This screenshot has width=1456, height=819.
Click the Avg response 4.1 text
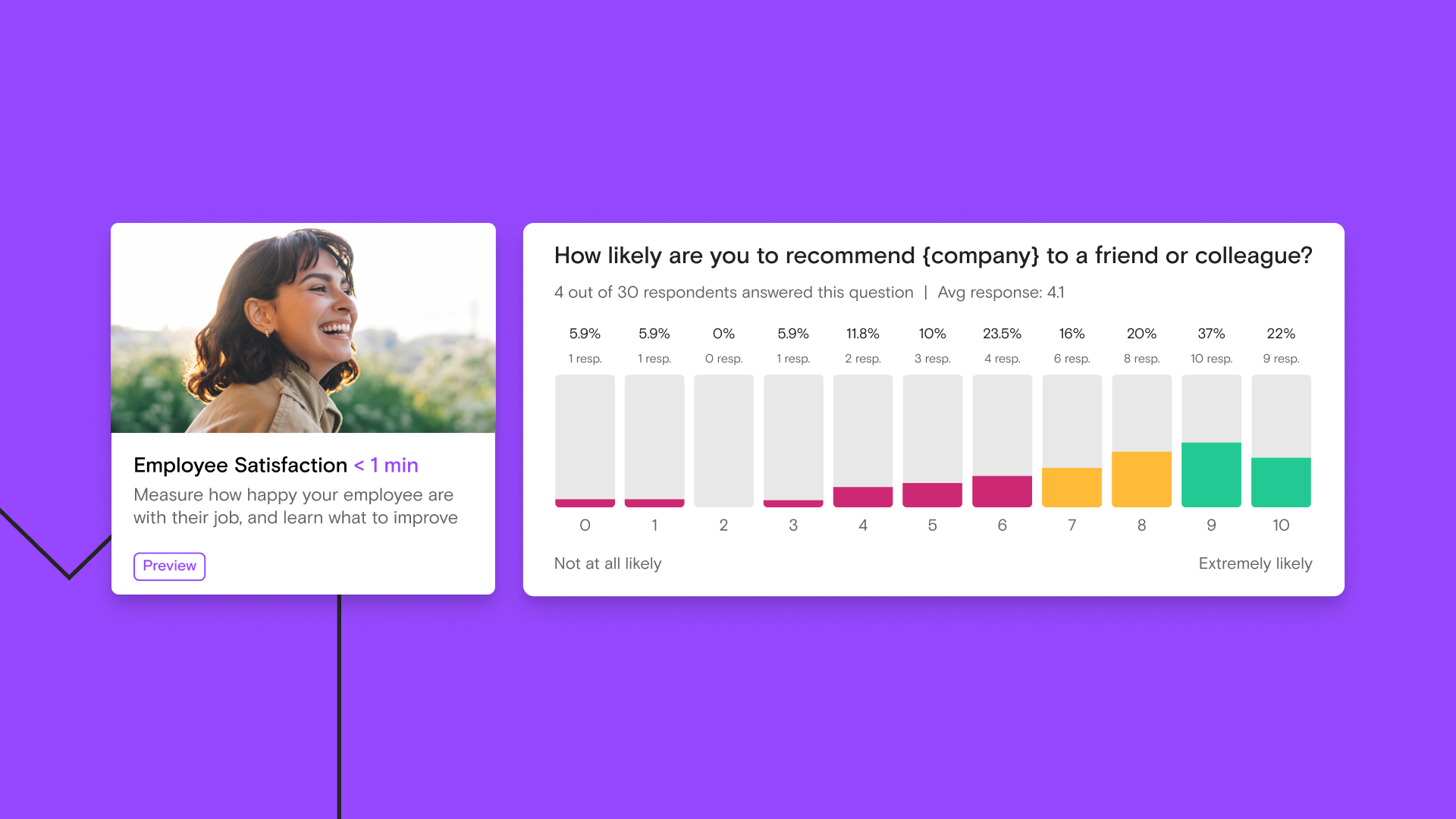[x=1000, y=293]
